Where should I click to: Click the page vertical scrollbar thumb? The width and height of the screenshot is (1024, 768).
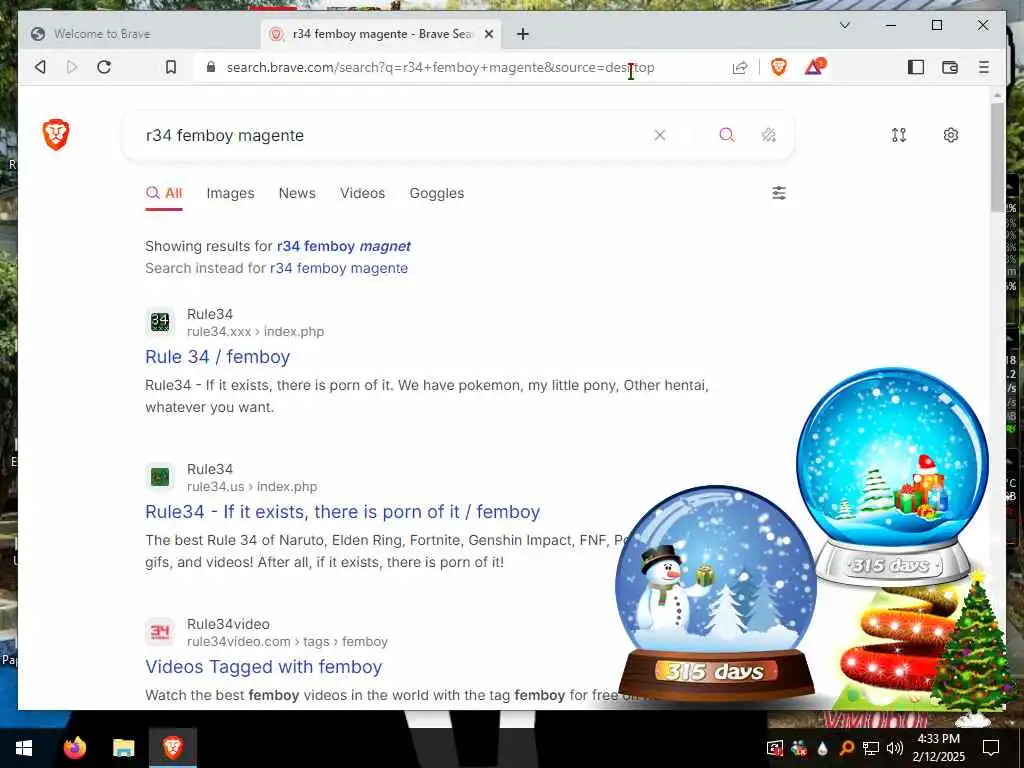997,157
